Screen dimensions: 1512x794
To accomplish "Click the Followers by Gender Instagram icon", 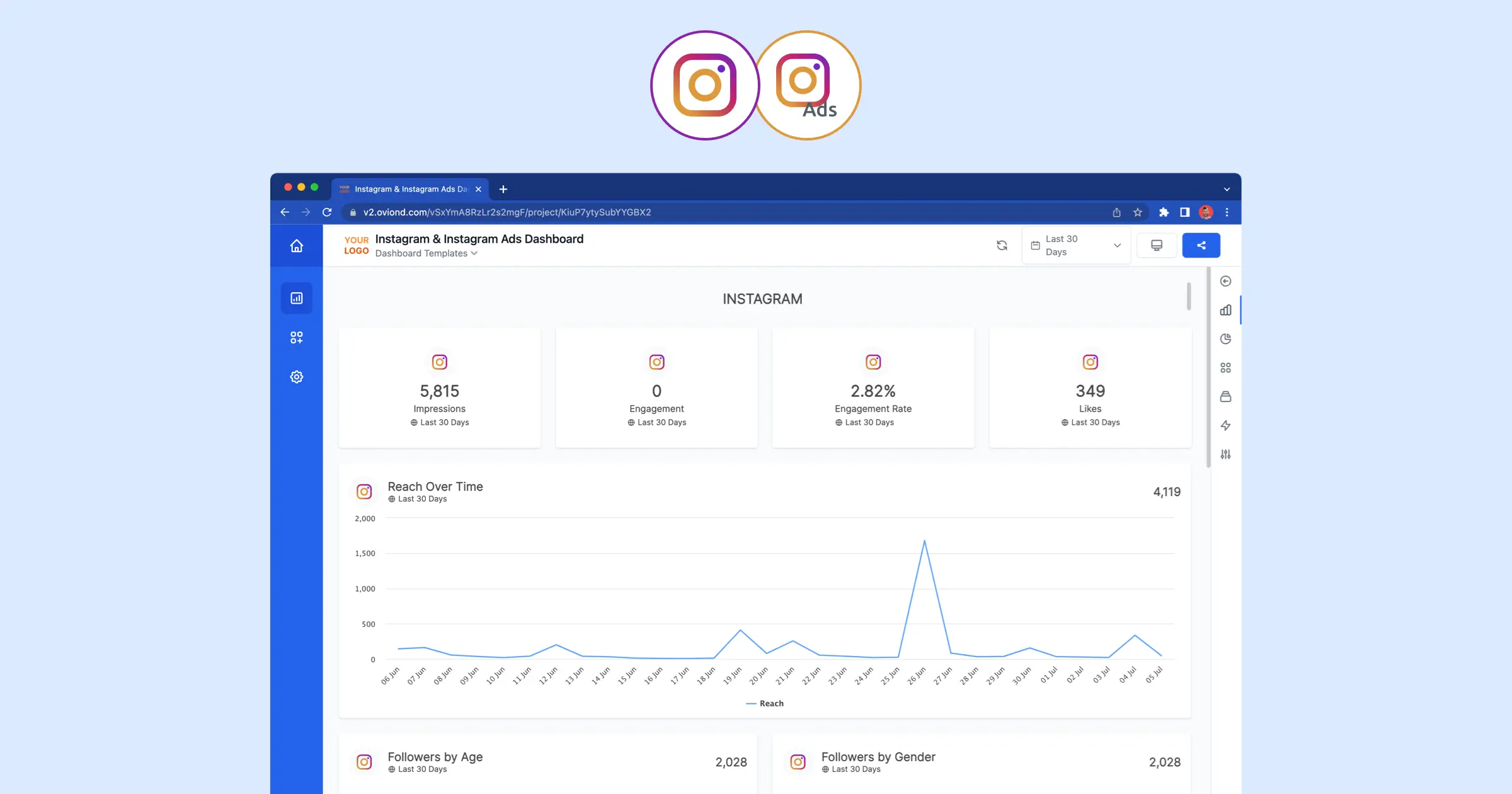I will (798, 762).
